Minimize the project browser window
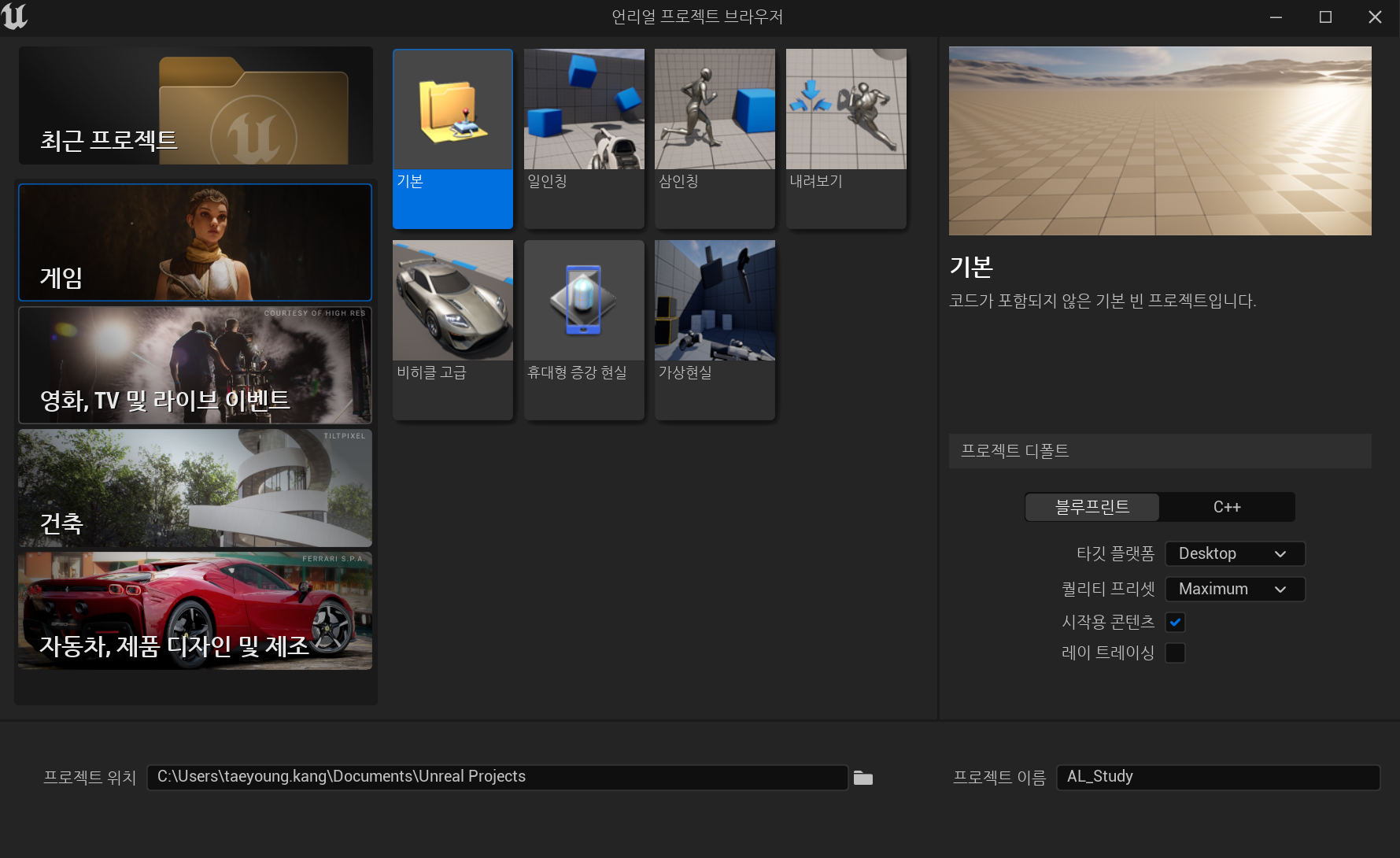Image resolution: width=1400 pixels, height=858 pixels. click(1276, 17)
